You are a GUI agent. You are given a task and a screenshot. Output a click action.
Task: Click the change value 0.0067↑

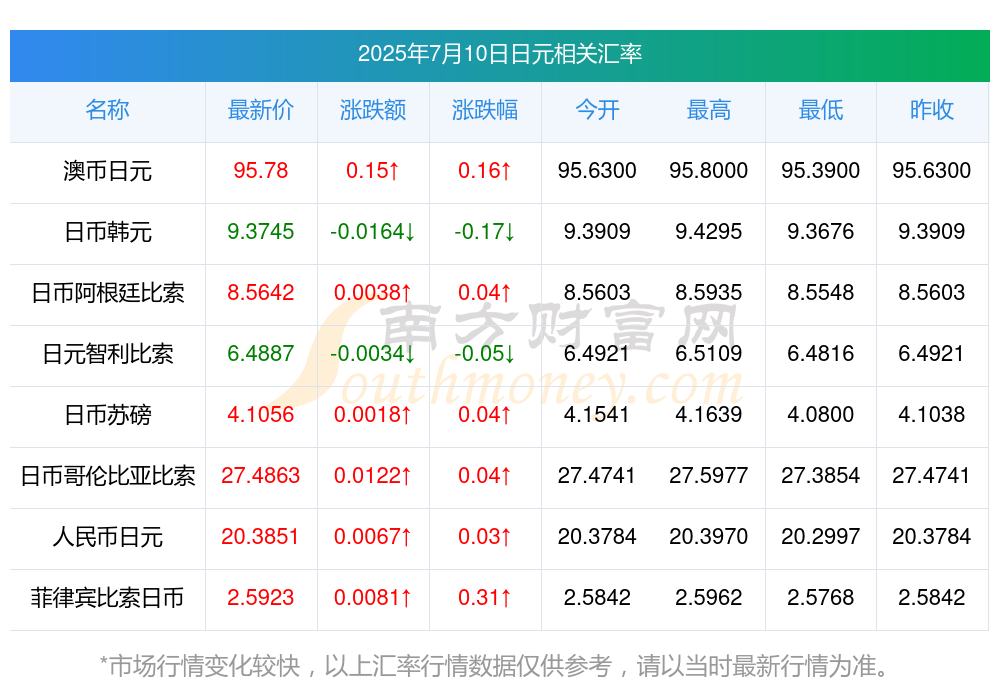tap(372, 536)
